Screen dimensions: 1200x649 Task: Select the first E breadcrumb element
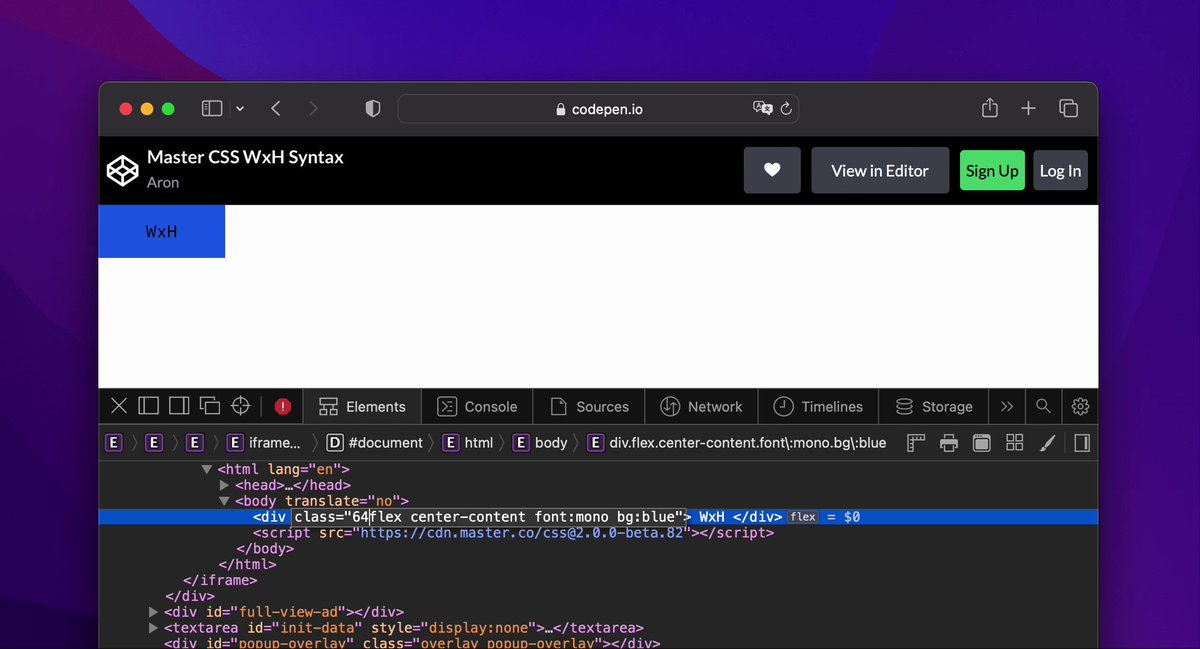[x=114, y=442]
